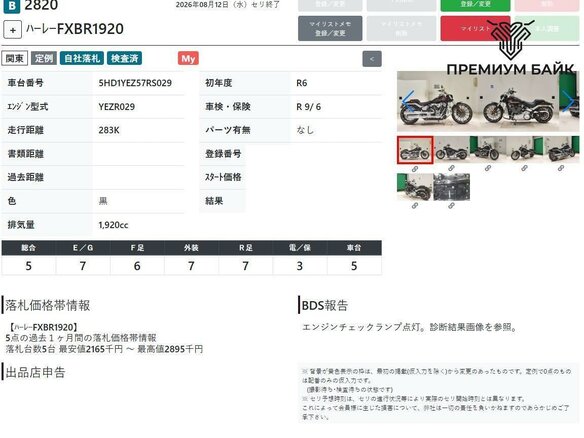Click the gray マイリストメモ 登録/変更 button

330,28
